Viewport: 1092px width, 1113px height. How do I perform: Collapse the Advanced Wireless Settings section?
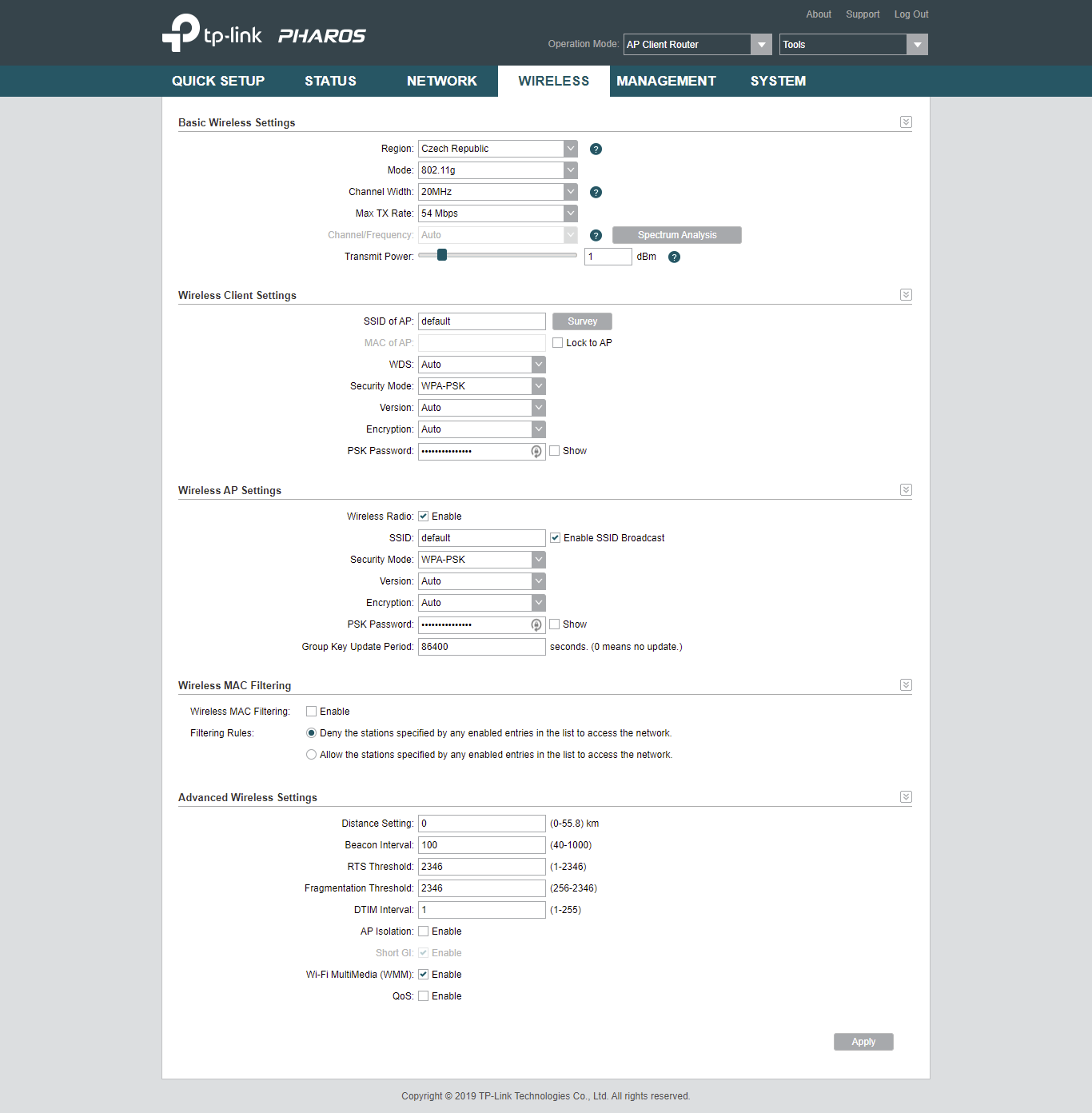906,797
